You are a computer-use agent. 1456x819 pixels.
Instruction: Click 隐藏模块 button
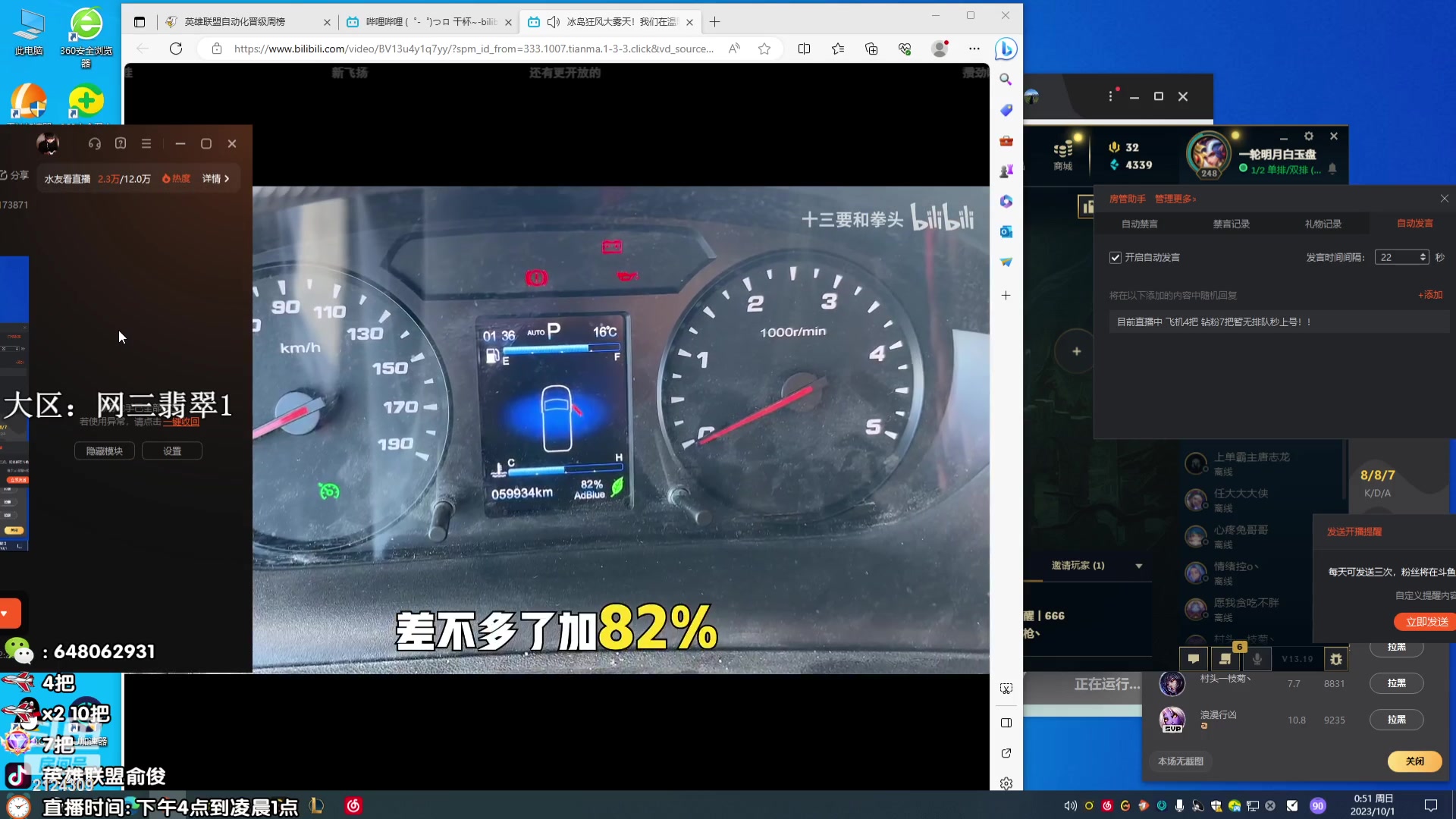point(105,451)
